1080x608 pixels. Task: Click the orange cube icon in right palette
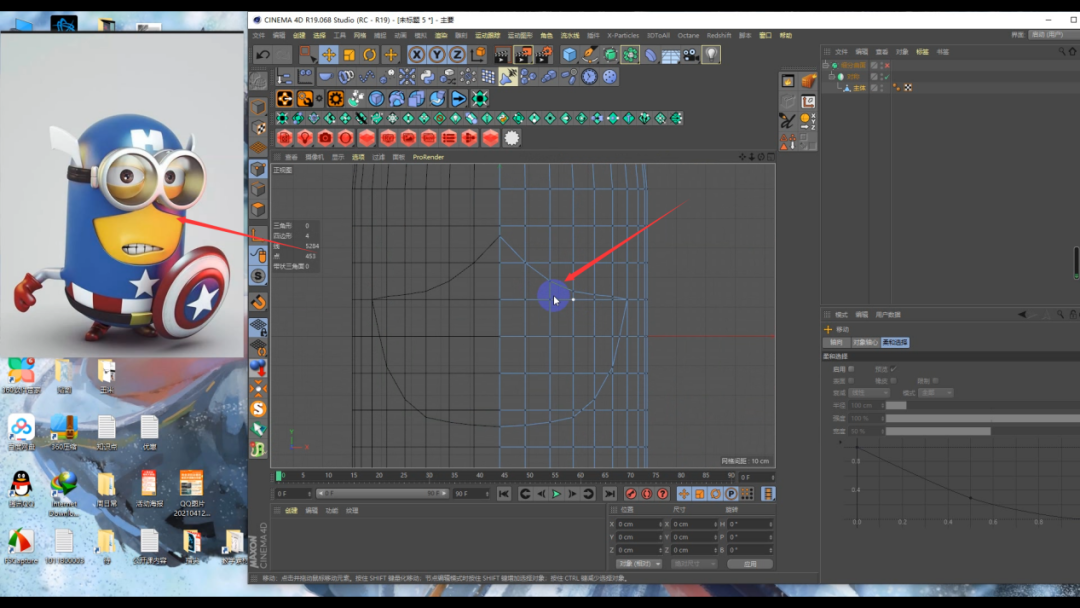pos(808,81)
